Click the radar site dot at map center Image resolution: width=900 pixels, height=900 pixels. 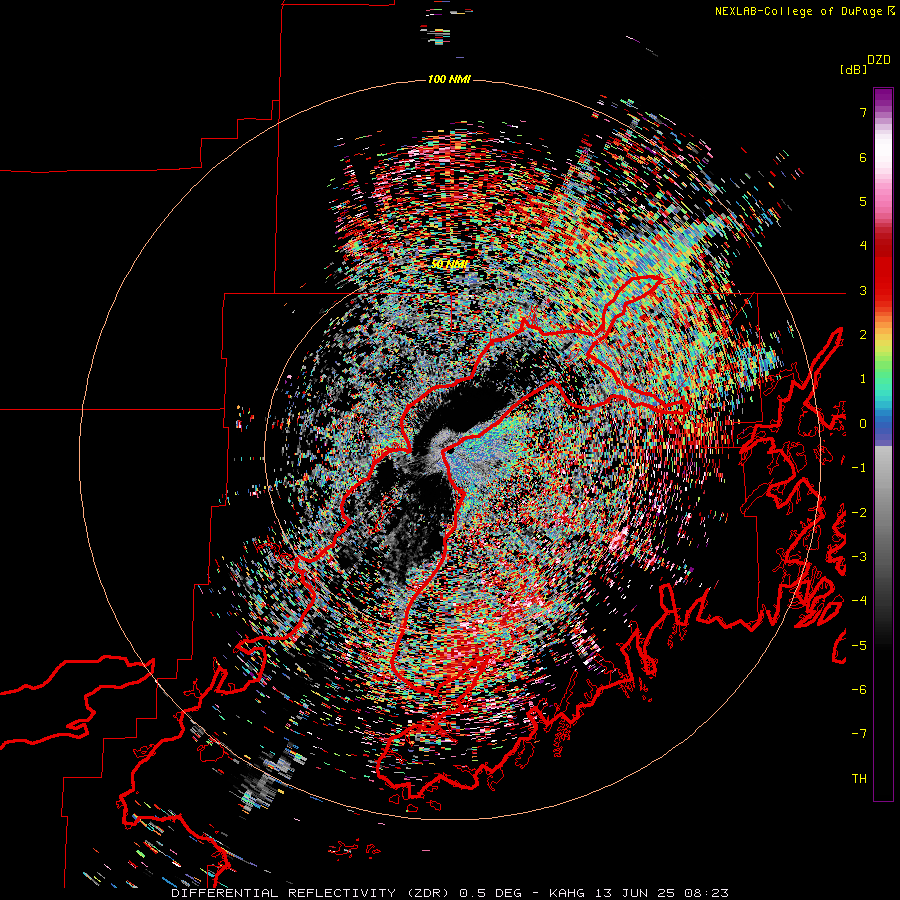click(451, 451)
